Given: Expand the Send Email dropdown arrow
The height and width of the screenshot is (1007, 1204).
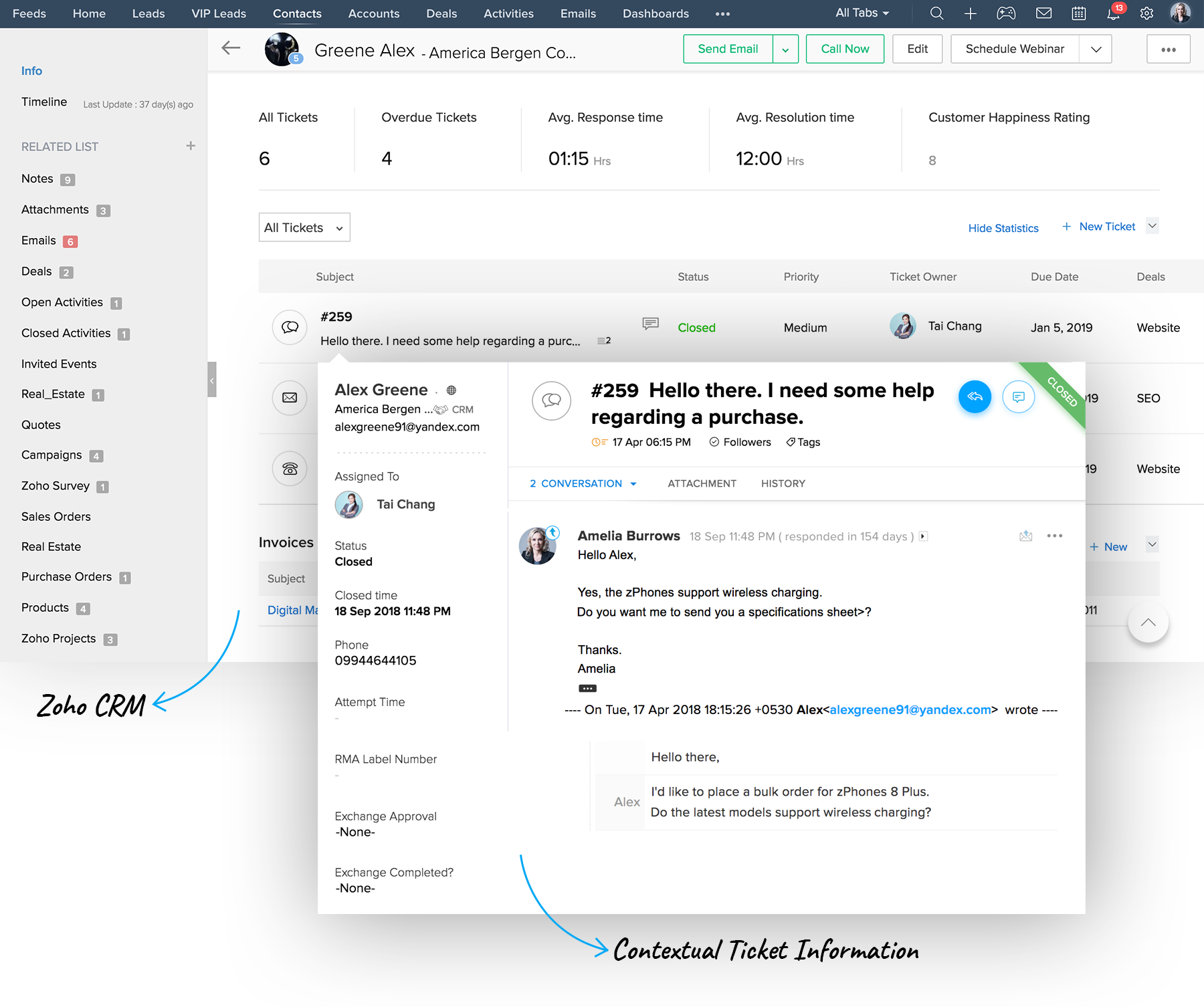Looking at the screenshot, I should (785, 49).
